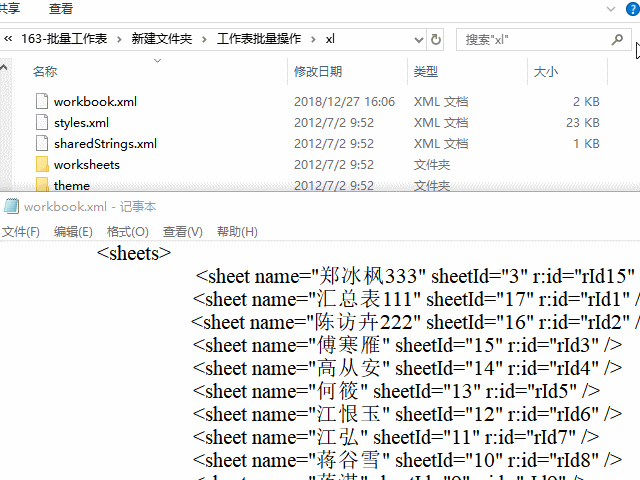
Task: Open the 查看 ribbon tab in Explorer
Action: click(x=61, y=9)
